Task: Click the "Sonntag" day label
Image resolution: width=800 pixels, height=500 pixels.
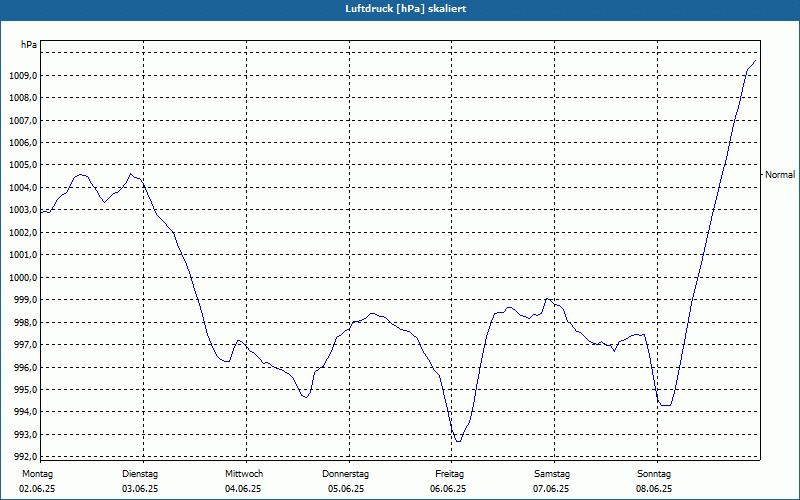Action: pyautogui.click(x=654, y=474)
